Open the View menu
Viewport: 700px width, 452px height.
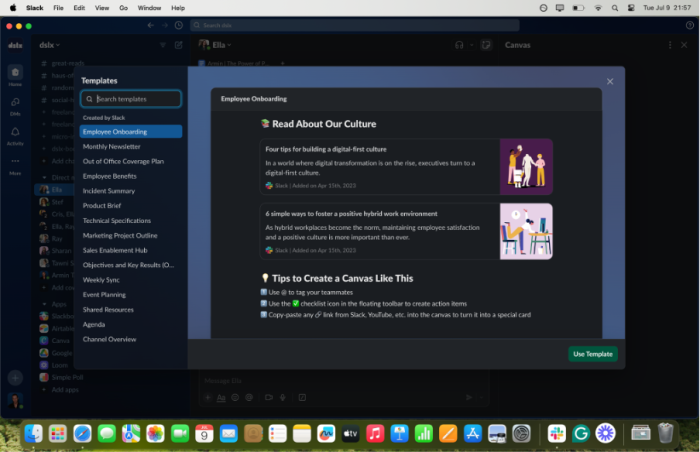(102, 8)
